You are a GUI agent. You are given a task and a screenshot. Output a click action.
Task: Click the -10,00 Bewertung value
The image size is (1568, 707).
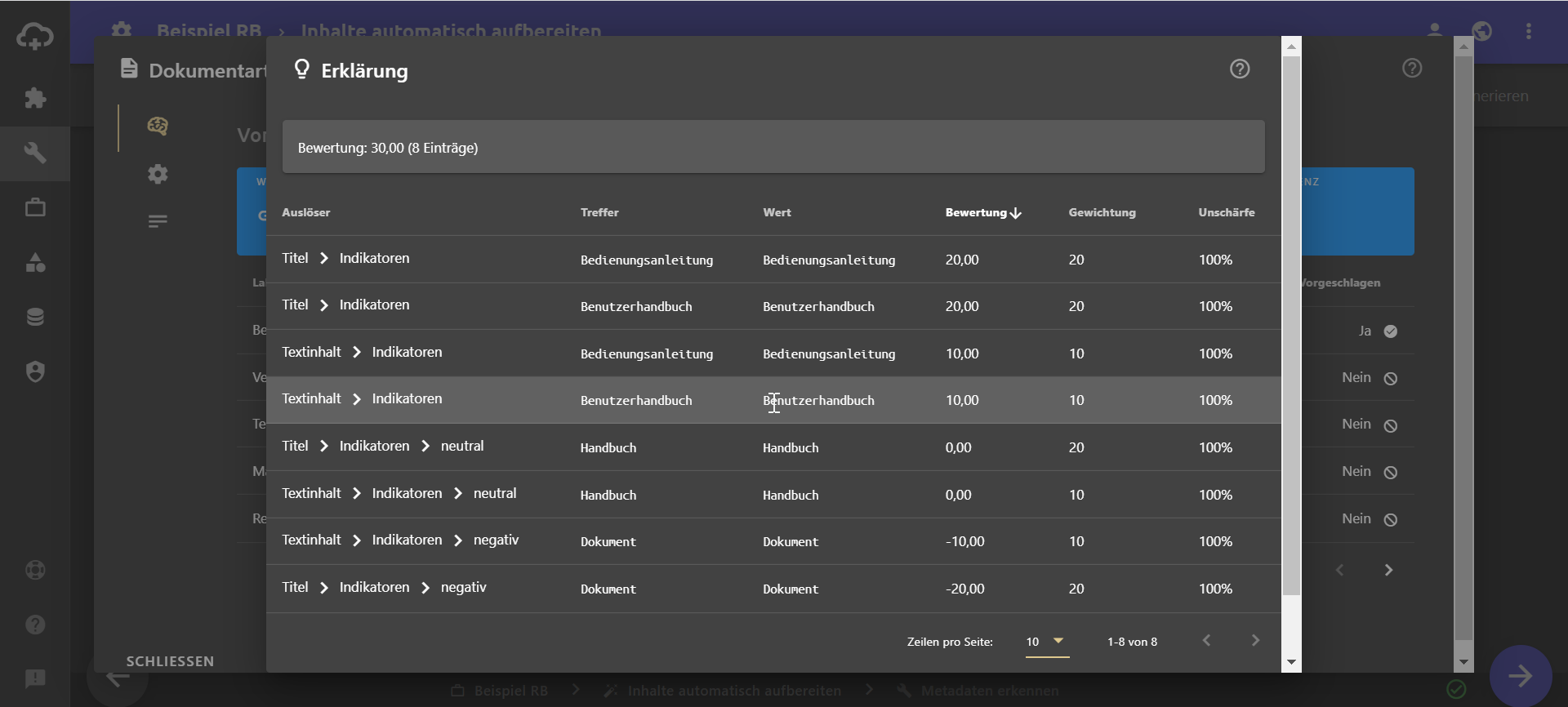(964, 541)
